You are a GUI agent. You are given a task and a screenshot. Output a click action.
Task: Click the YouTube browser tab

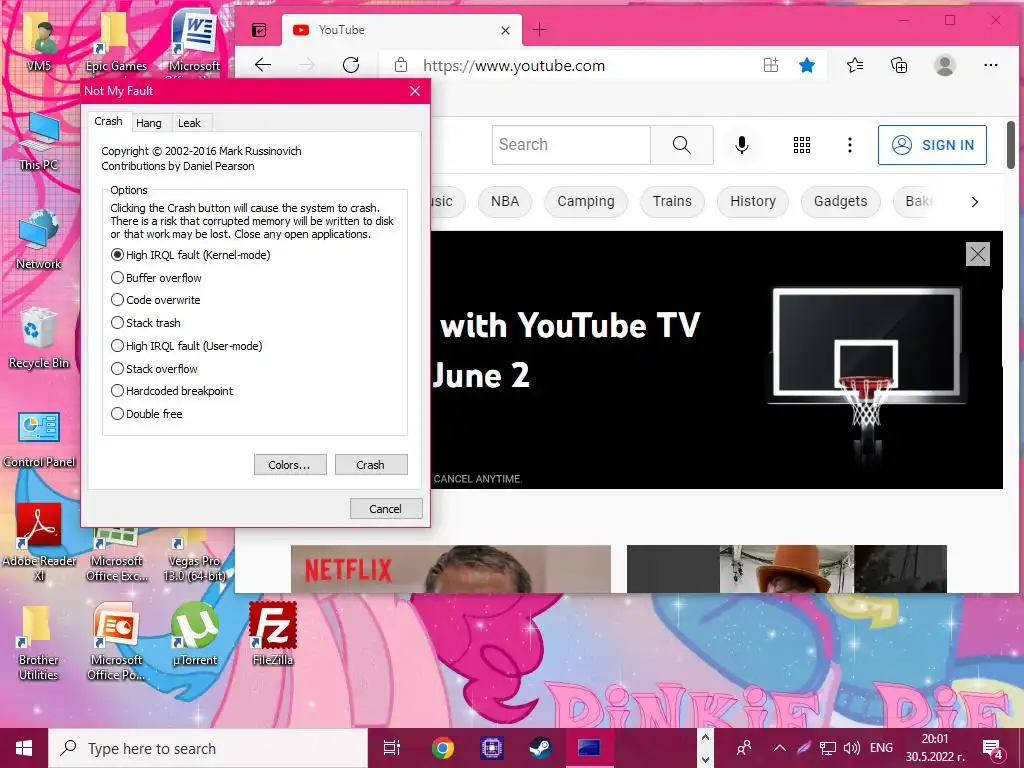pos(402,30)
